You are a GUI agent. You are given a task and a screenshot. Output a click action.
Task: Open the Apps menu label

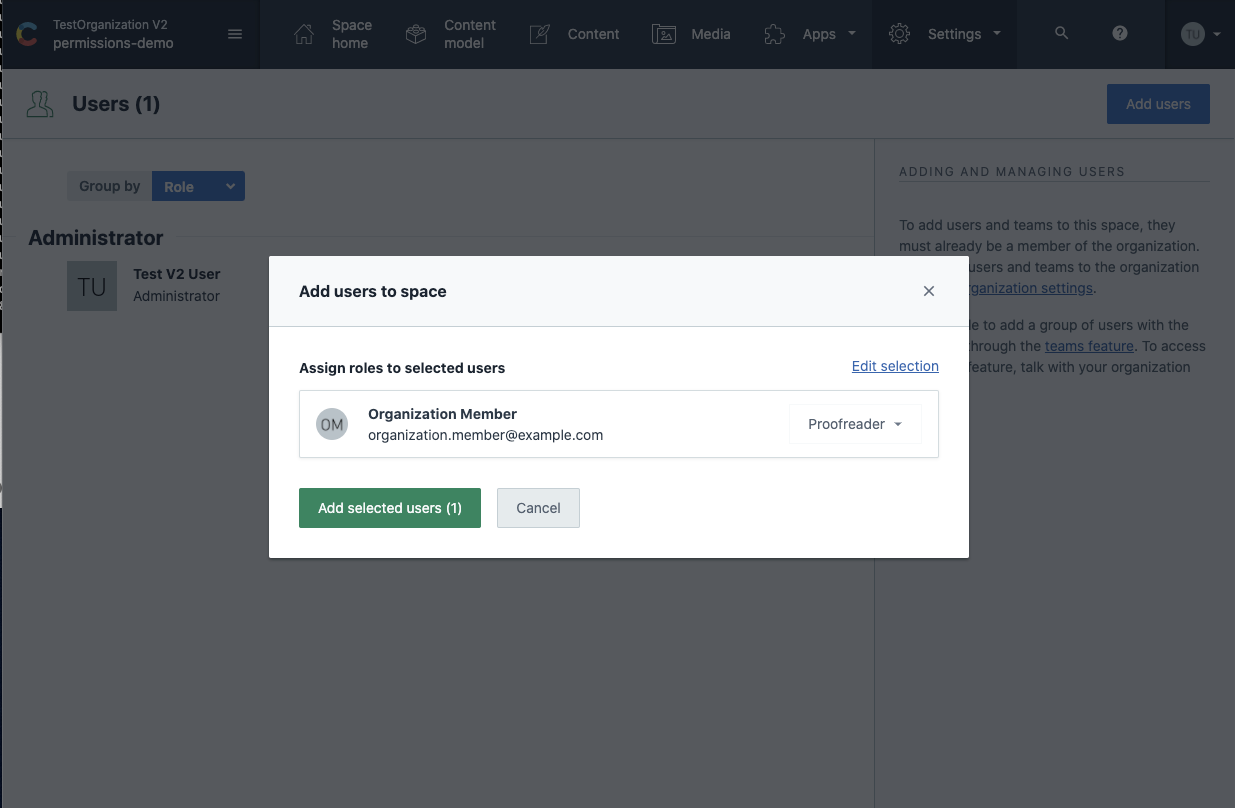click(819, 34)
